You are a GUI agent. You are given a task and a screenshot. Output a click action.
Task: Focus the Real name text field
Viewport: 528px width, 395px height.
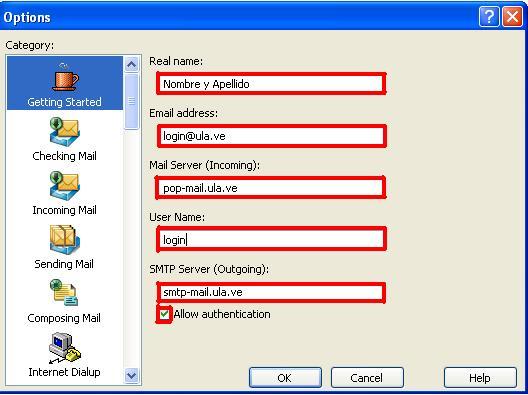coord(271,84)
